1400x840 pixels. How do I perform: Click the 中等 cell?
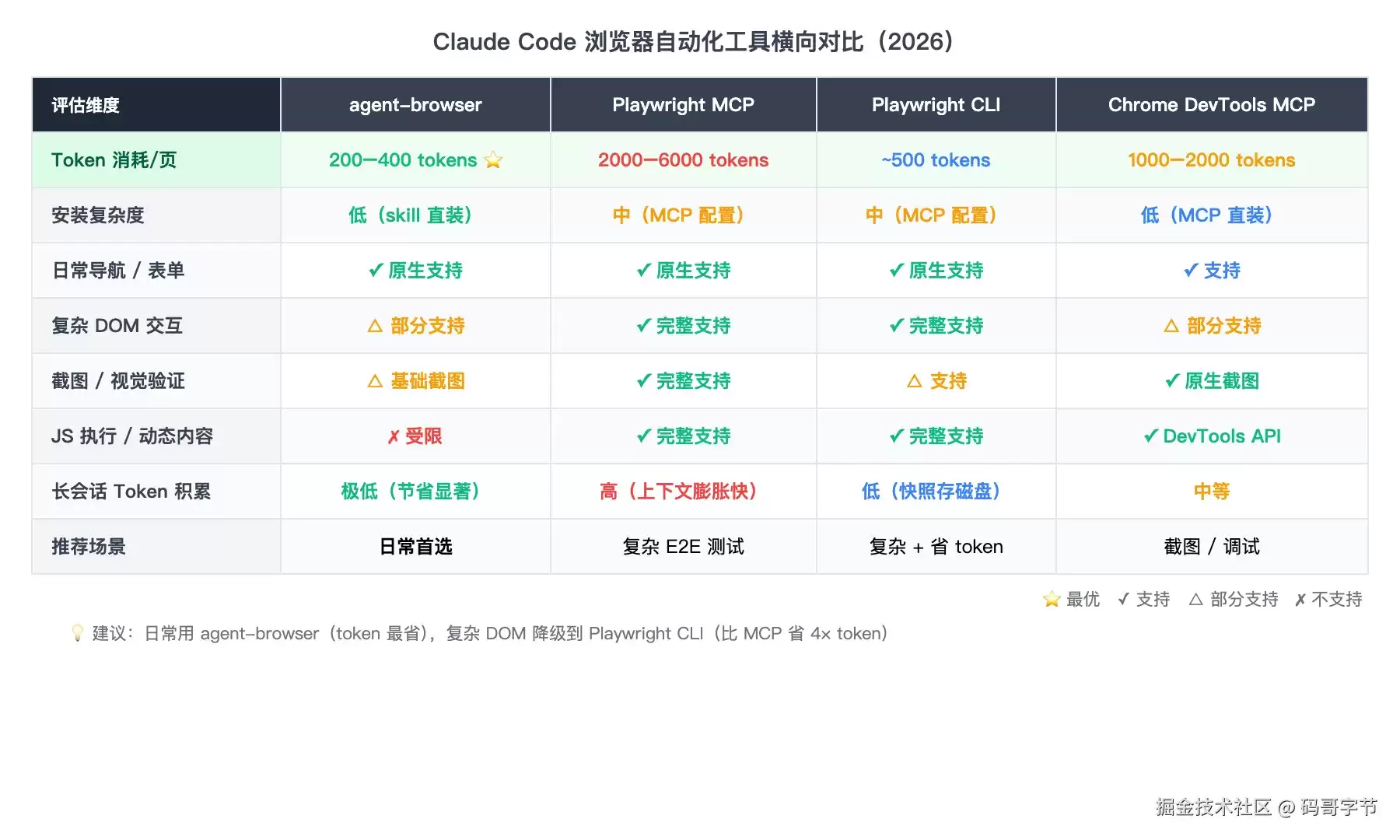pos(1212,492)
